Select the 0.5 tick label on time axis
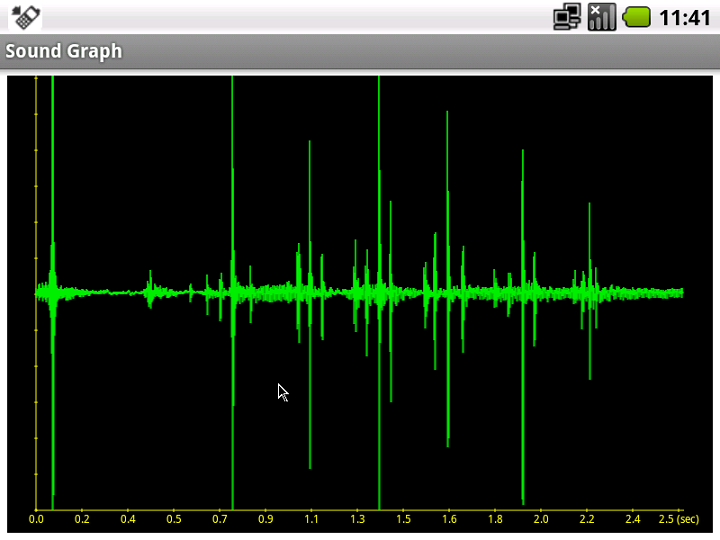This screenshot has width=720, height=540. (174, 519)
